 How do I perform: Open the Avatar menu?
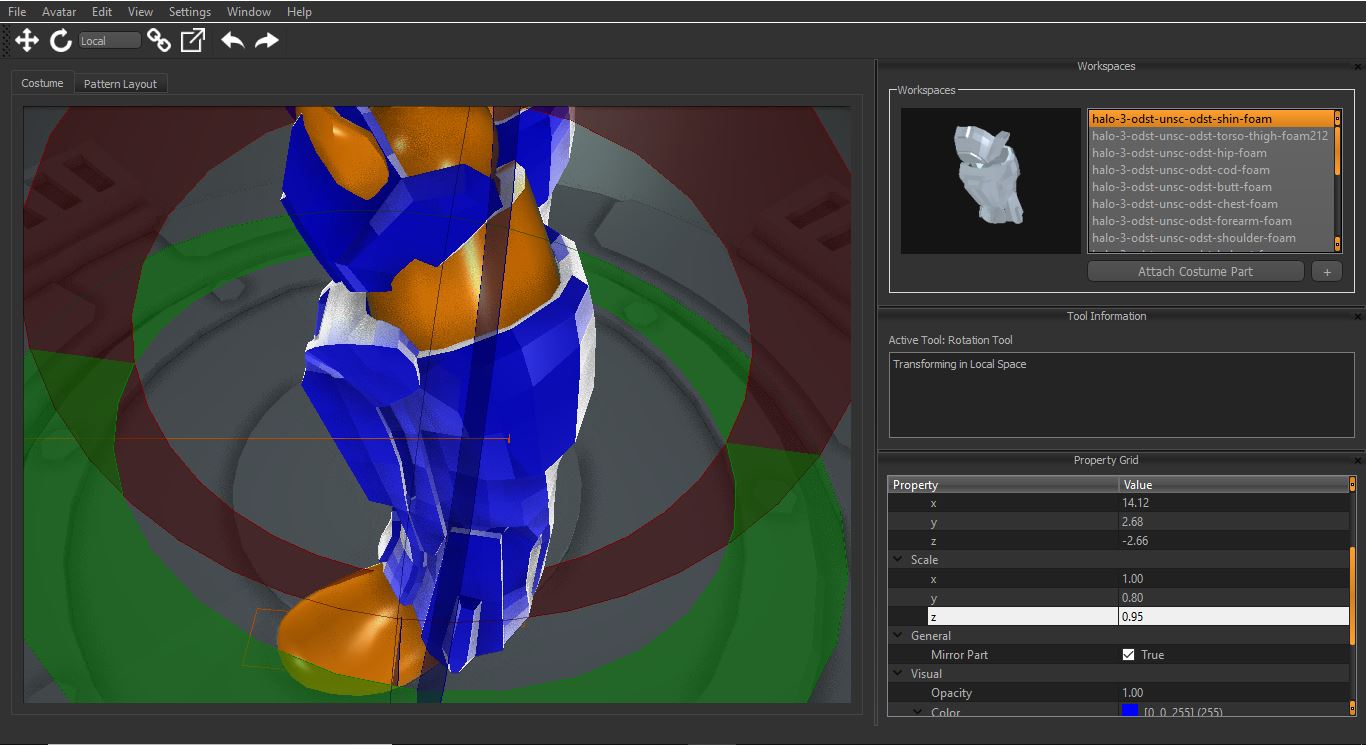[59, 12]
